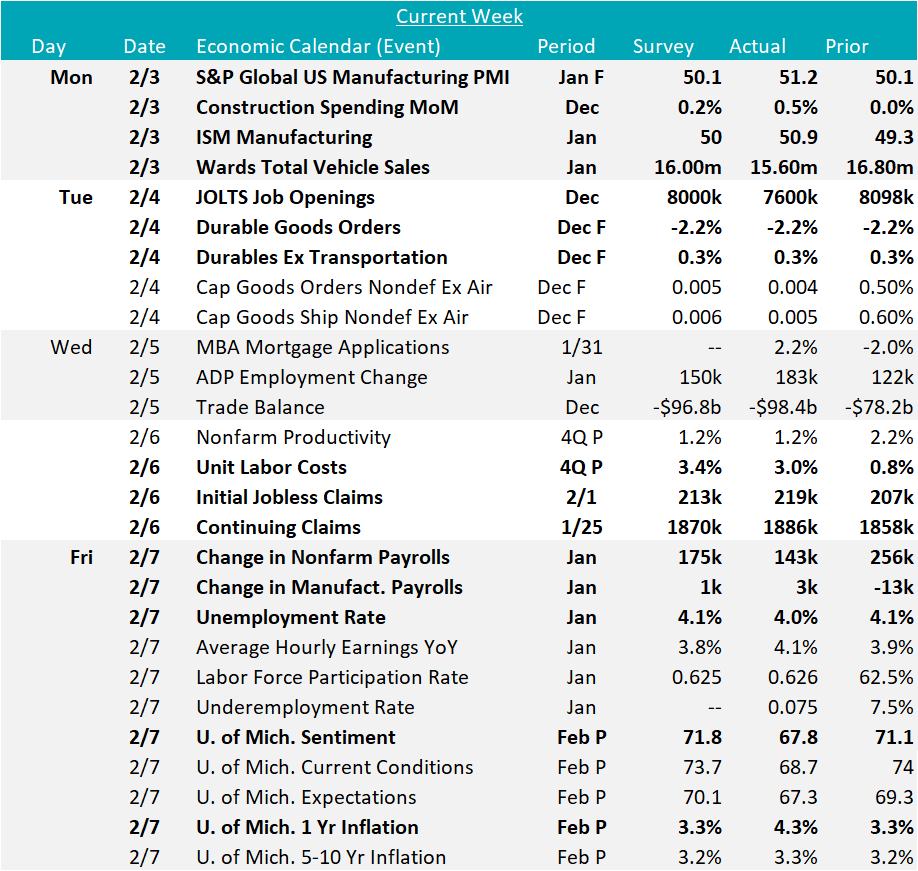Image resolution: width=918 pixels, height=871 pixels.
Task: Click the 'Economic Calendar (Event)' column header
Action: [x=318, y=47]
